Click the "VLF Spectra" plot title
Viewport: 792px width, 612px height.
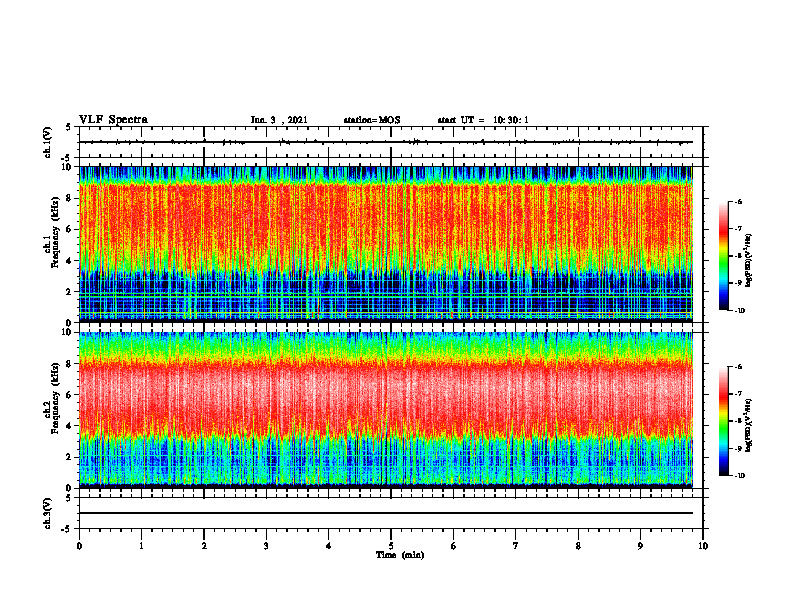coord(113,120)
